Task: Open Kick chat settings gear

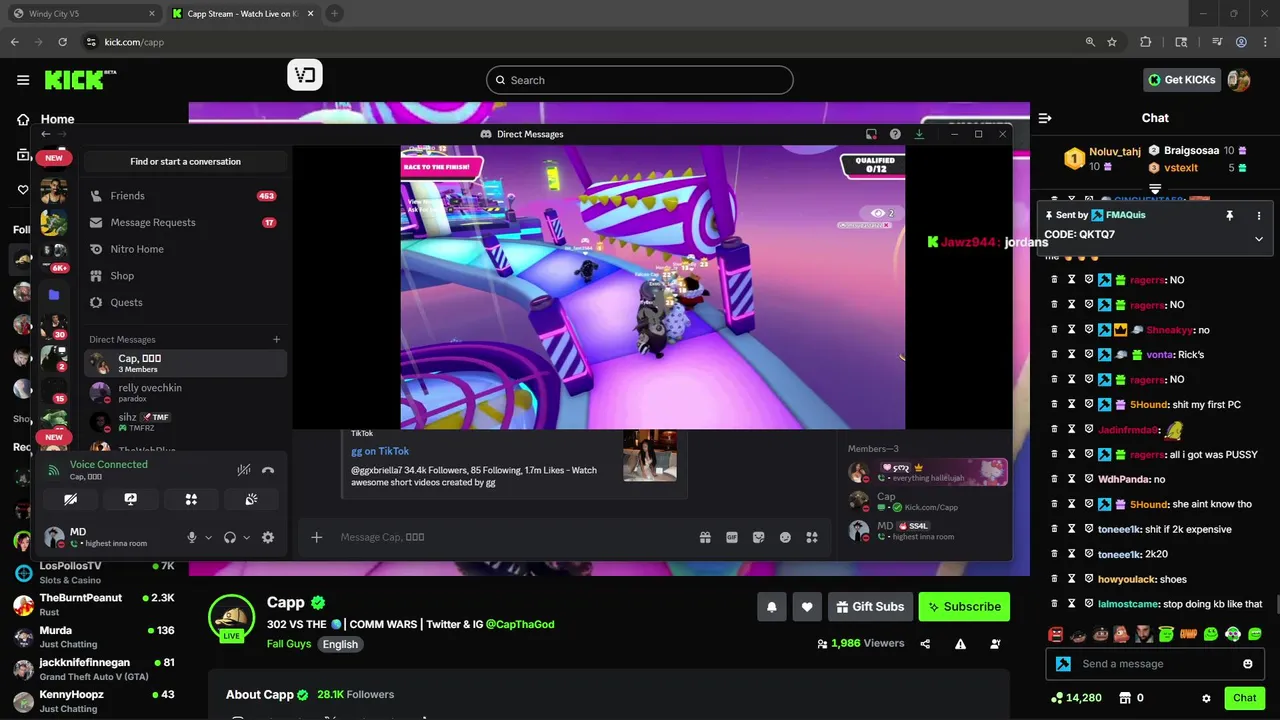Action: click(1206, 698)
